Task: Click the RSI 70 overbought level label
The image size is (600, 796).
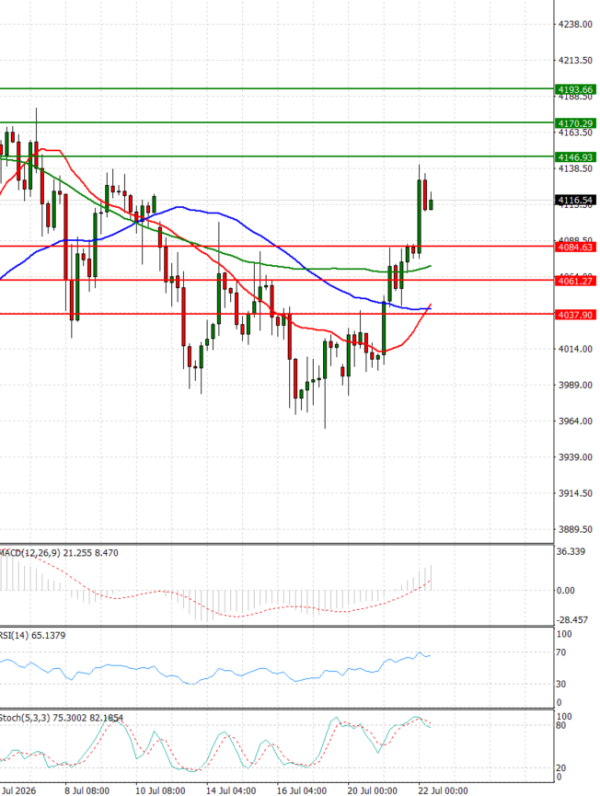Action: pyautogui.click(x=561, y=652)
